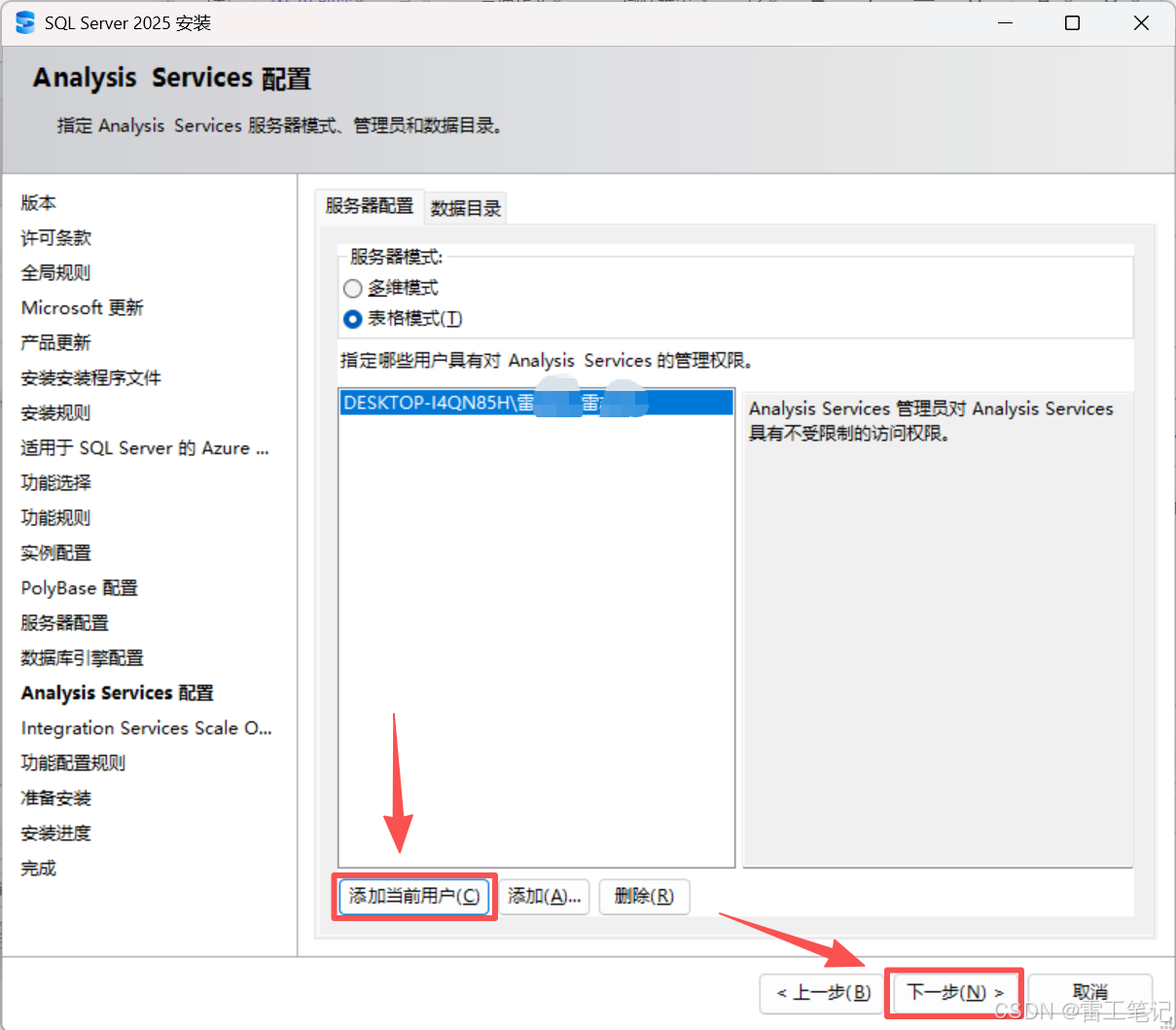Click 许可条款 in the step list
Image resolution: width=1176 pixels, height=1030 pixels.
coord(56,237)
